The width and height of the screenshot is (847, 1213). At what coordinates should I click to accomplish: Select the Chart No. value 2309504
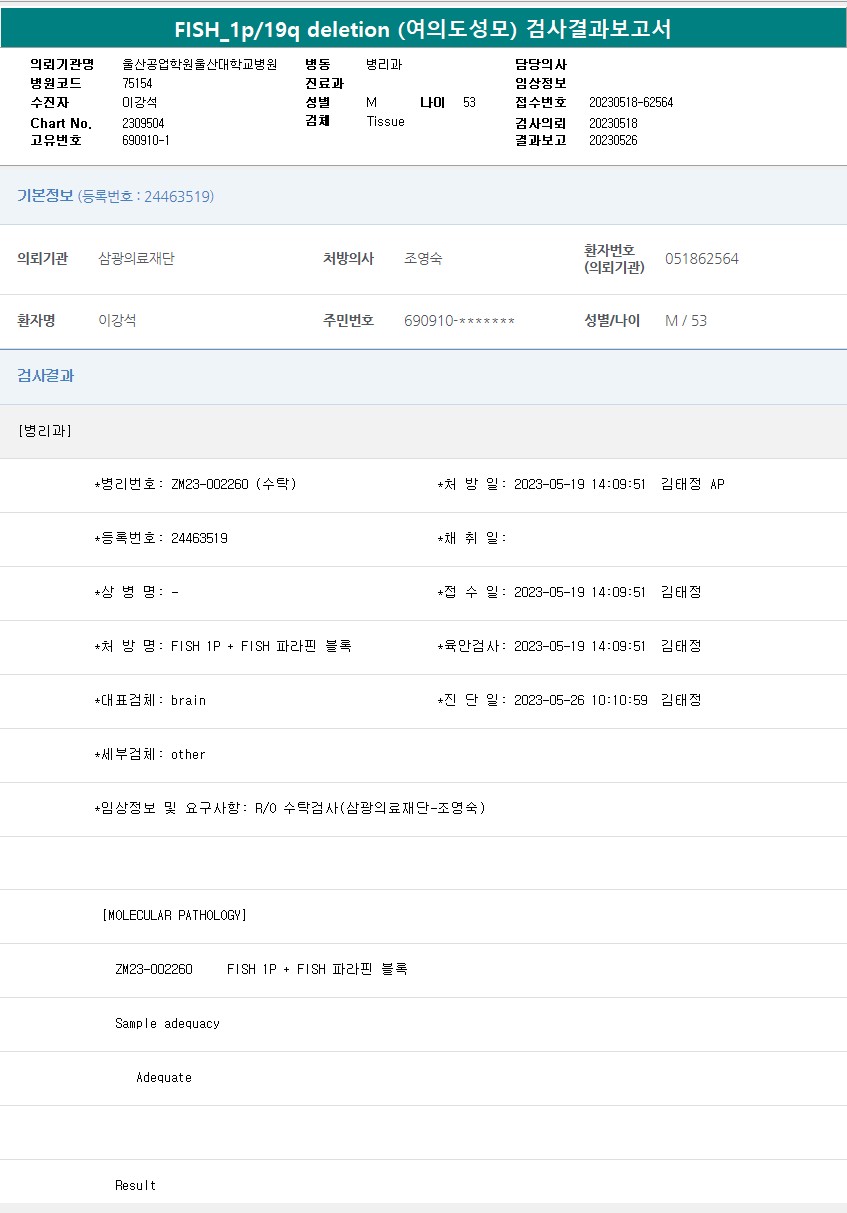coord(143,123)
